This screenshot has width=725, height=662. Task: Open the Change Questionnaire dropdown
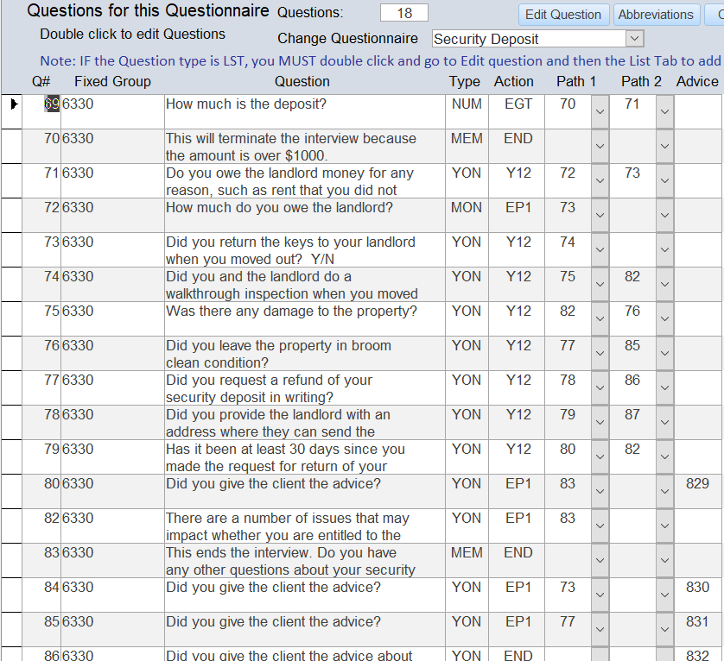(x=634, y=39)
